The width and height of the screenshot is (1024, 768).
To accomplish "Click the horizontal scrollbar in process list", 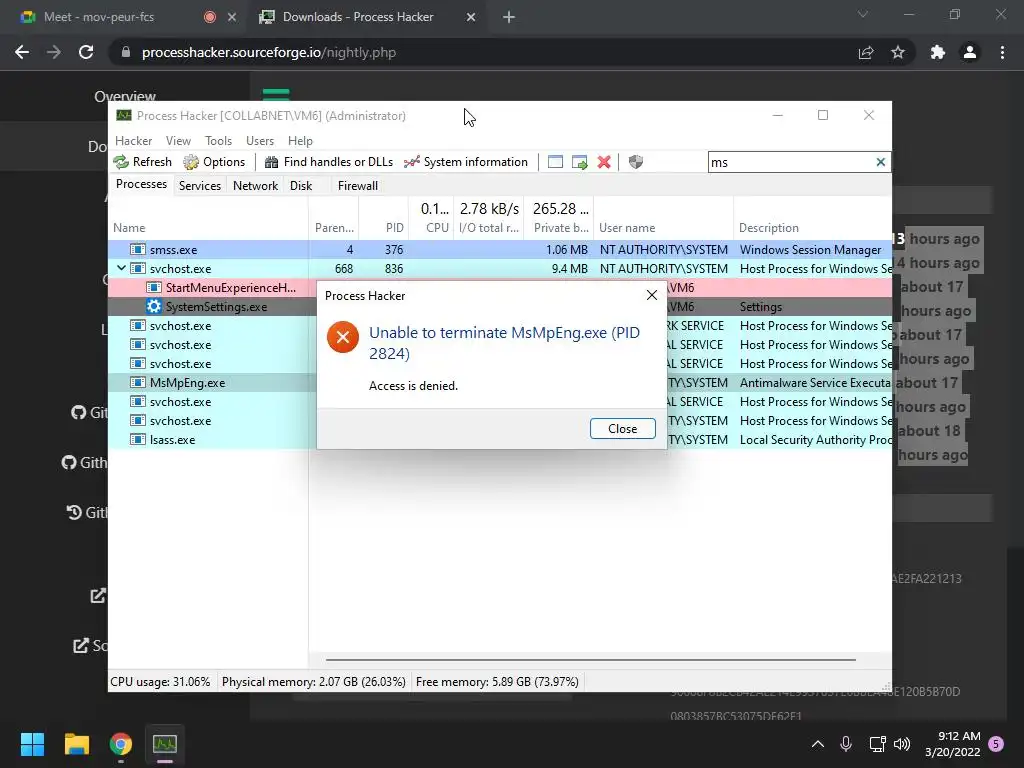I will pos(590,660).
